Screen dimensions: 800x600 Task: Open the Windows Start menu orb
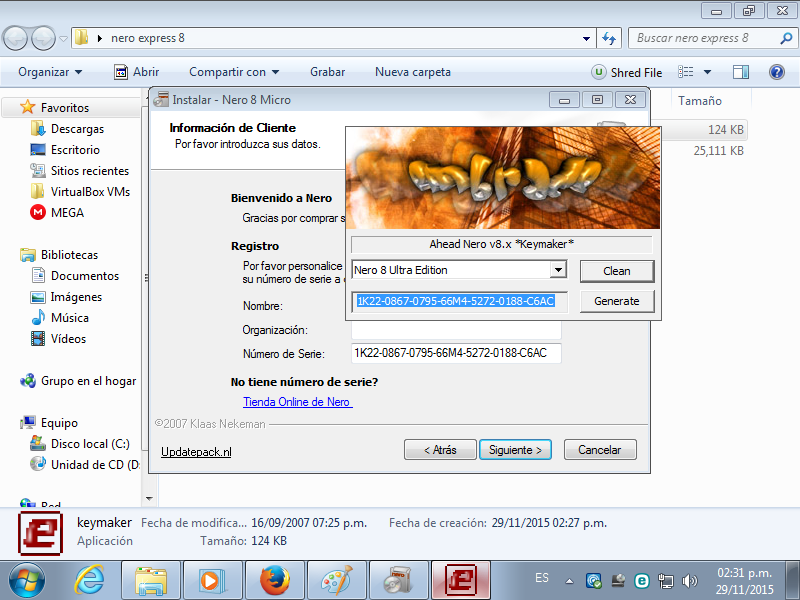pyautogui.click(x=27, y=581)
